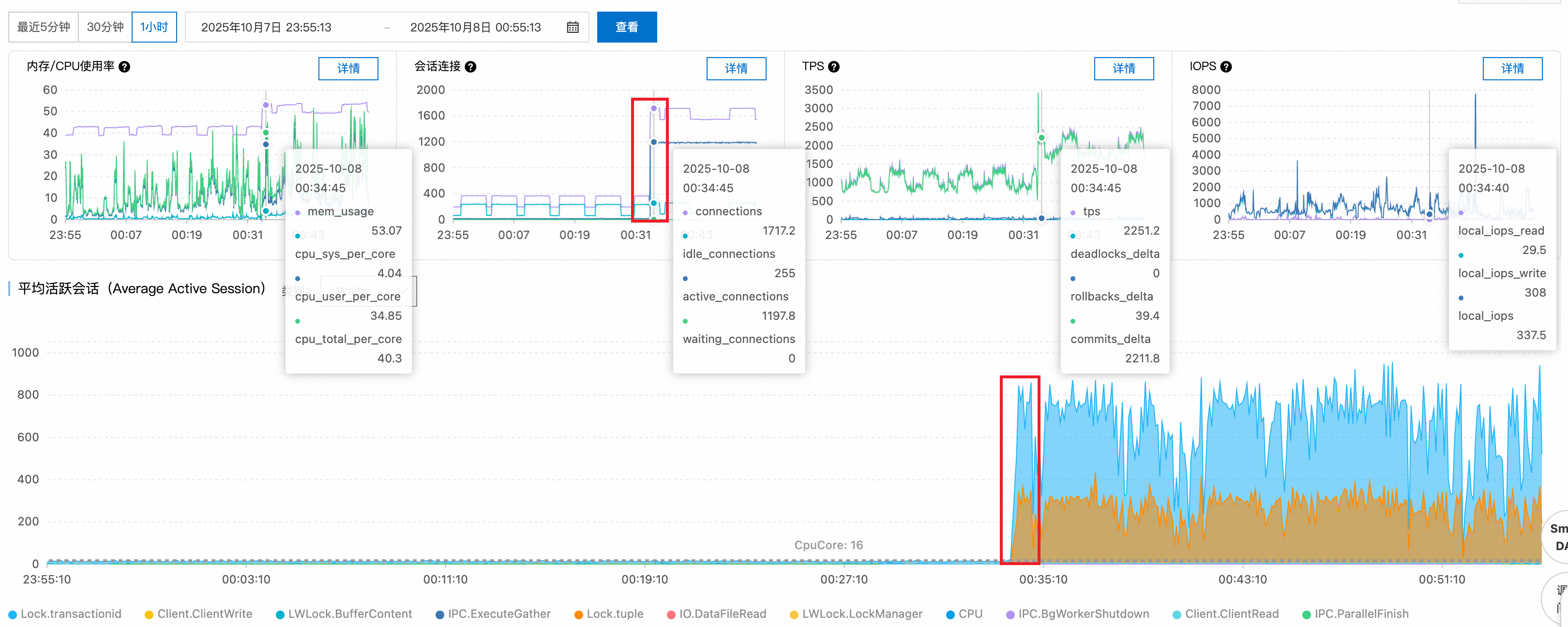The image size is (1568, 627).
Task: Toggle Lock.tuple legend entry
Action: pyautogui.click(x=609, y=613)
